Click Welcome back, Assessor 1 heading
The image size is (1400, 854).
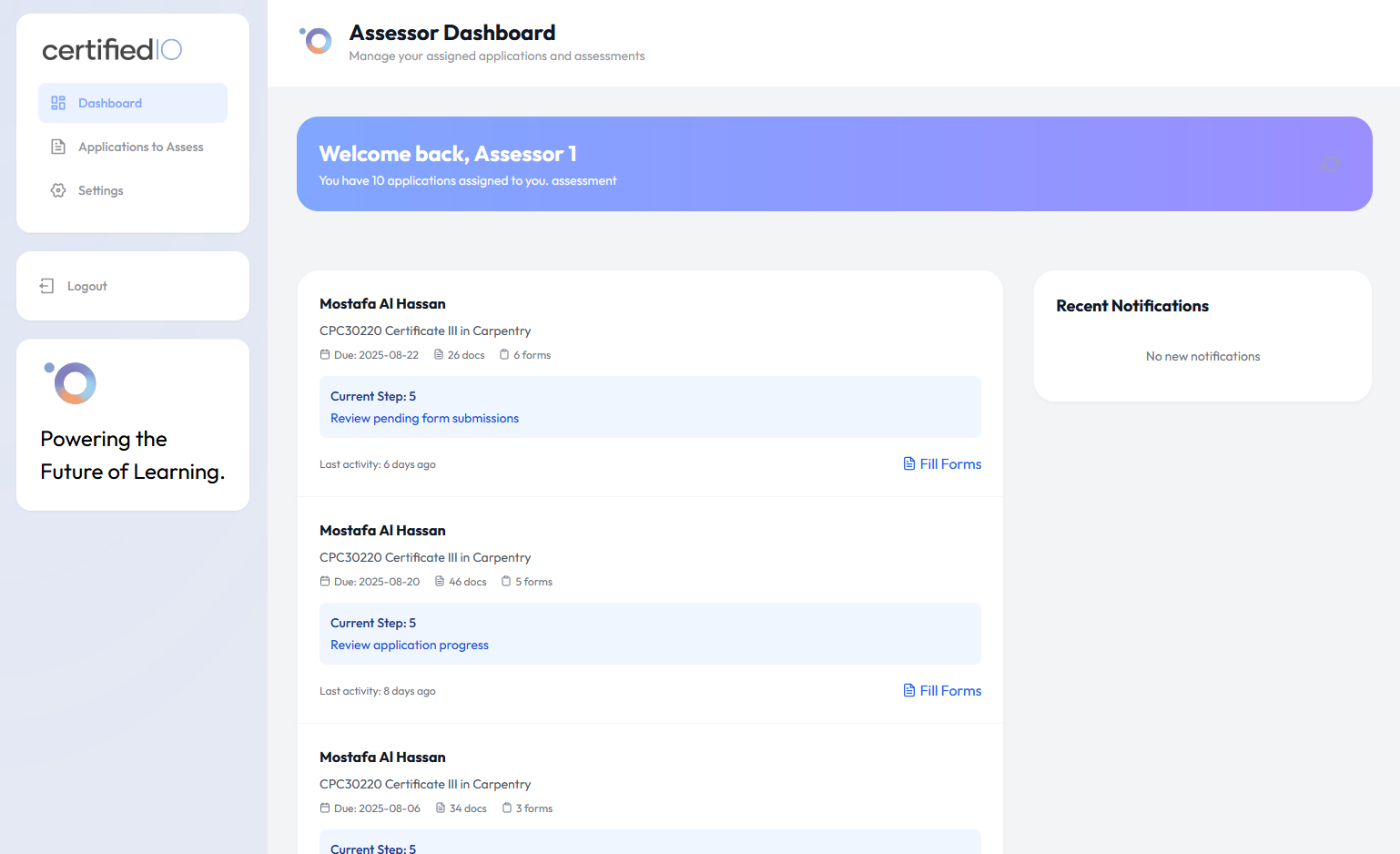click(x=448, y=154)
